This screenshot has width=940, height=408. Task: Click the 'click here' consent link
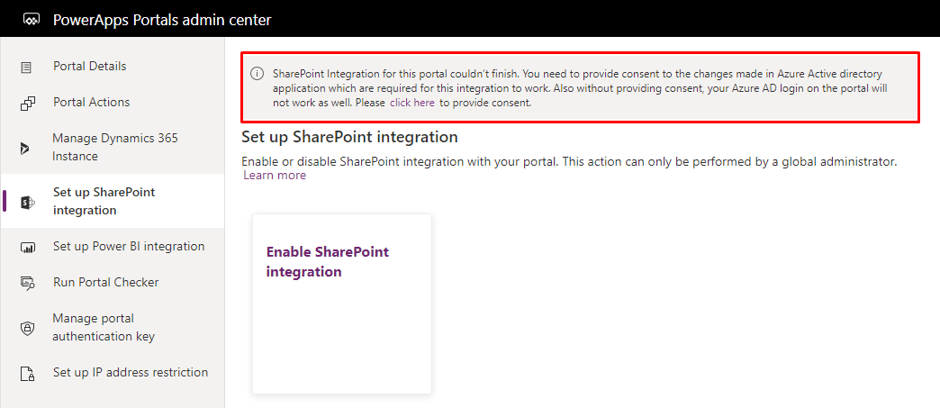click(x=412, y=103)
